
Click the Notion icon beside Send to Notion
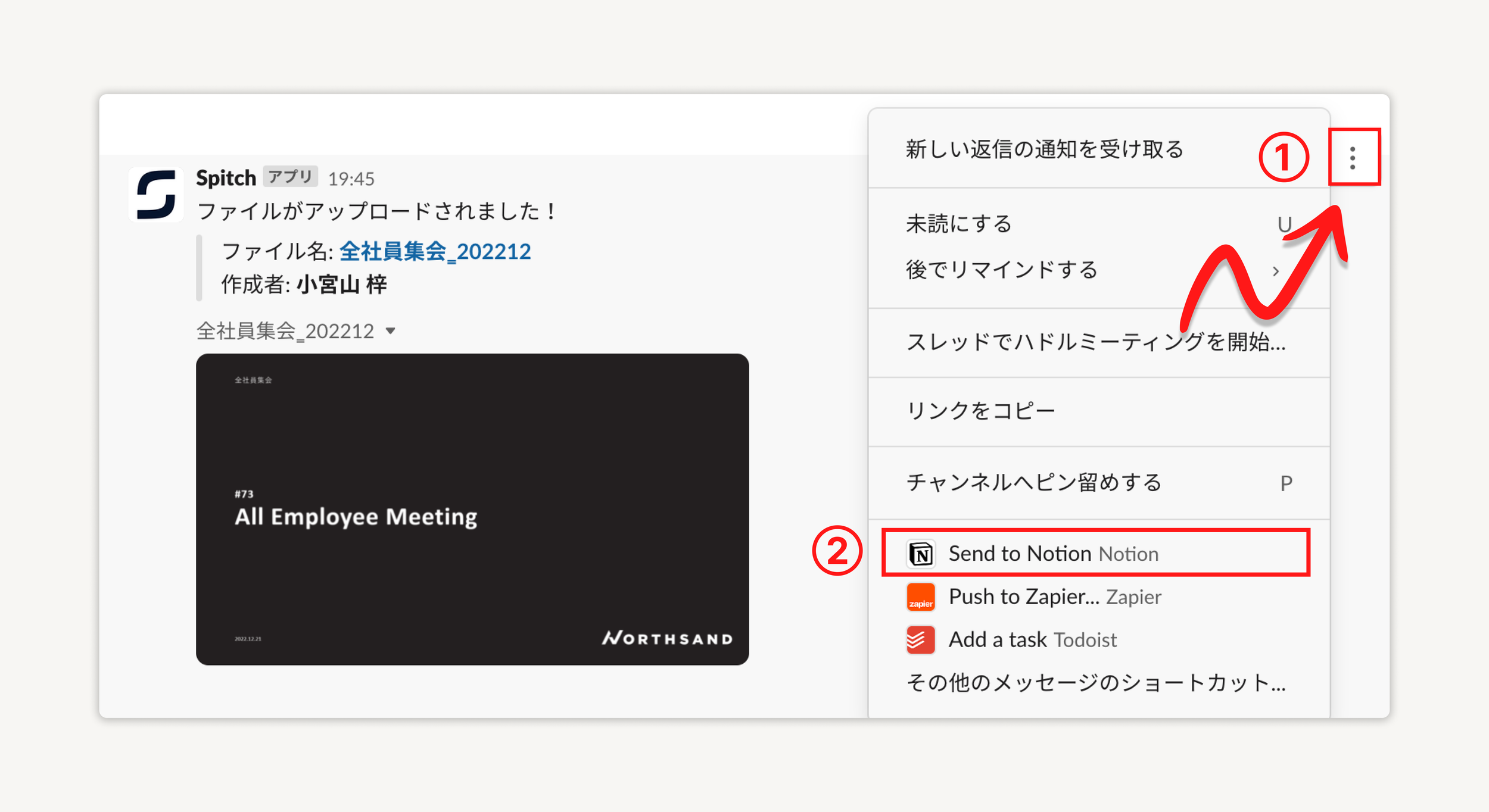pos(920,553)
